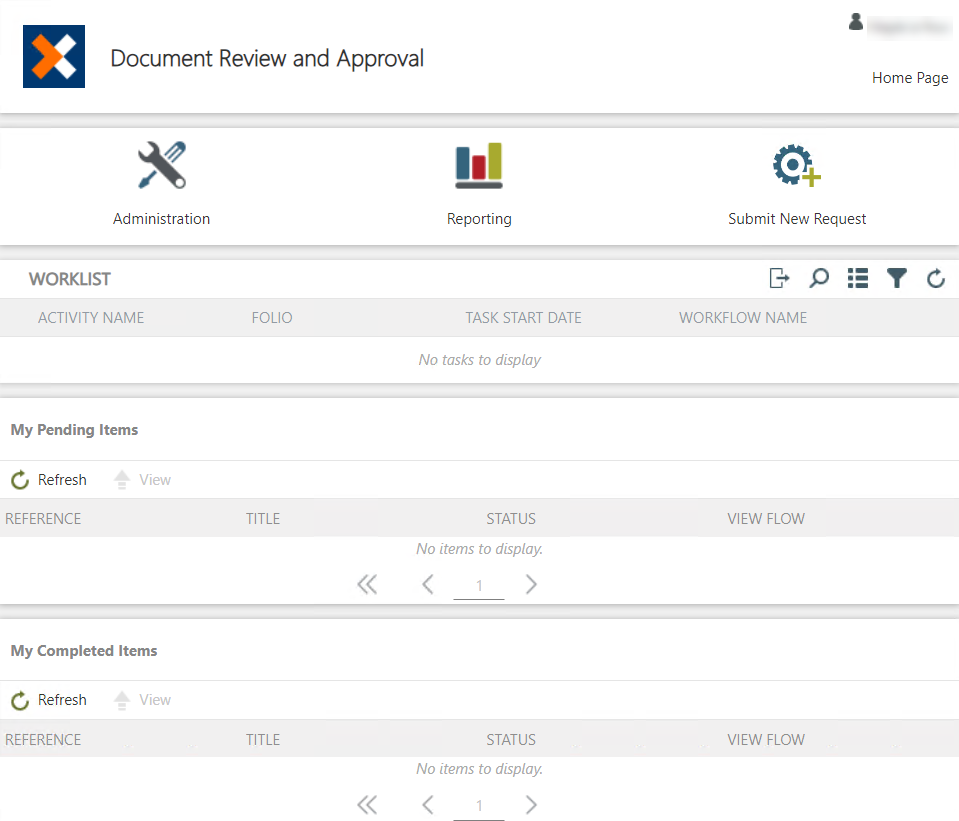Click the worklist list view icon

coord(857,279)
